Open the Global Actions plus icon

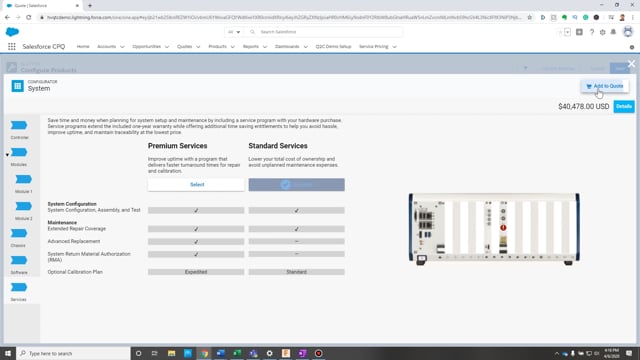(579, 32)
